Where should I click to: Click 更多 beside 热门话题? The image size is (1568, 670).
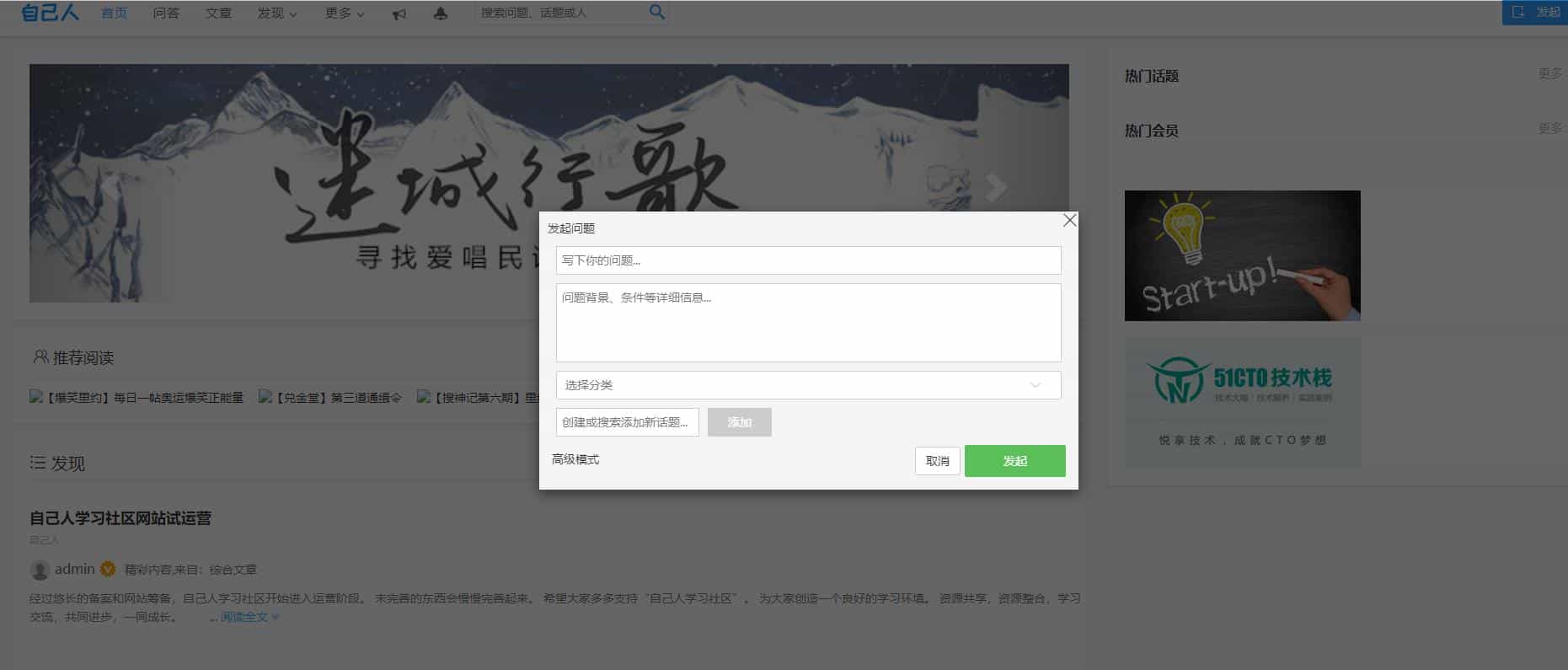1550,74
